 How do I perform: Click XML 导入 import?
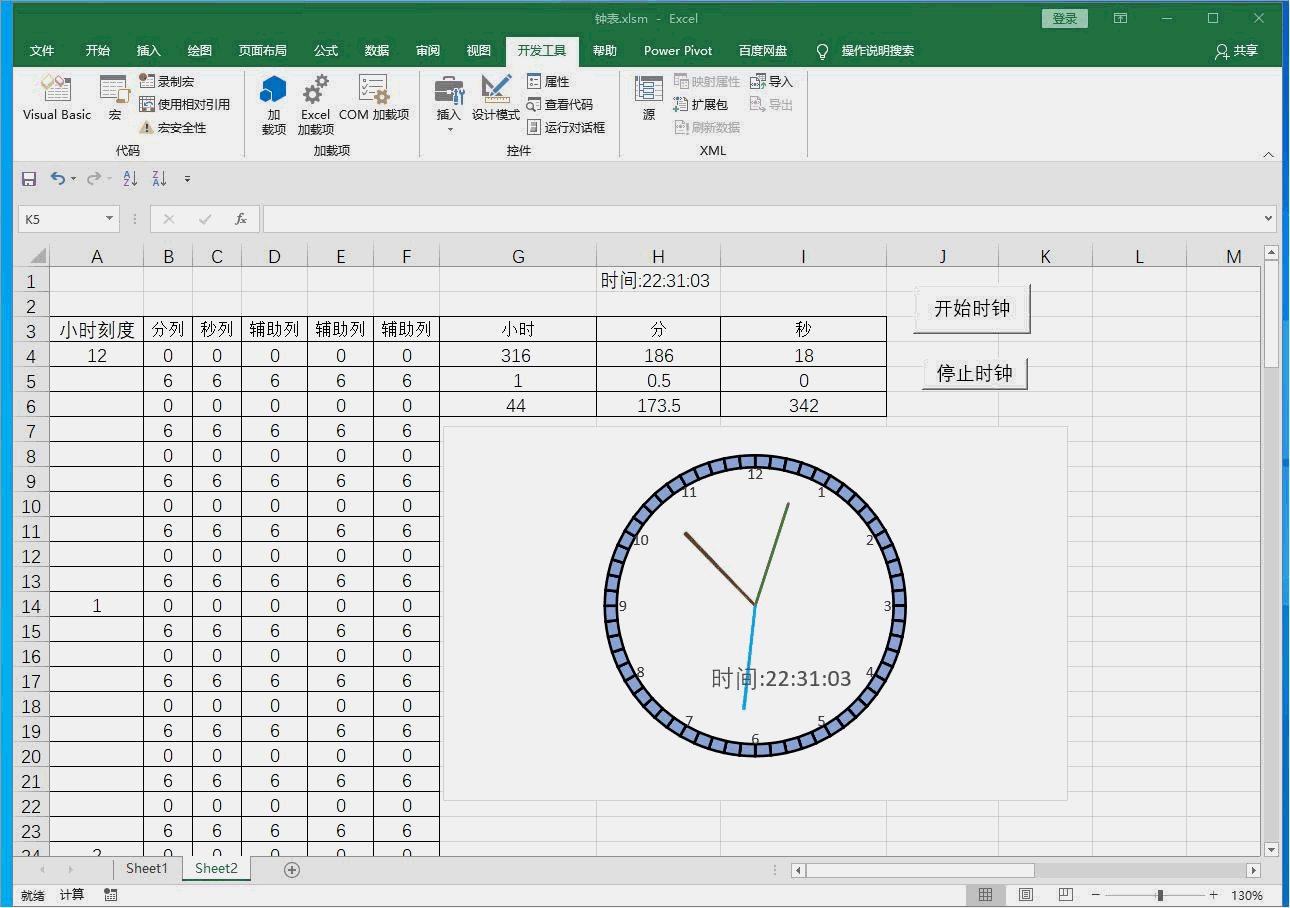click(771, 81)
